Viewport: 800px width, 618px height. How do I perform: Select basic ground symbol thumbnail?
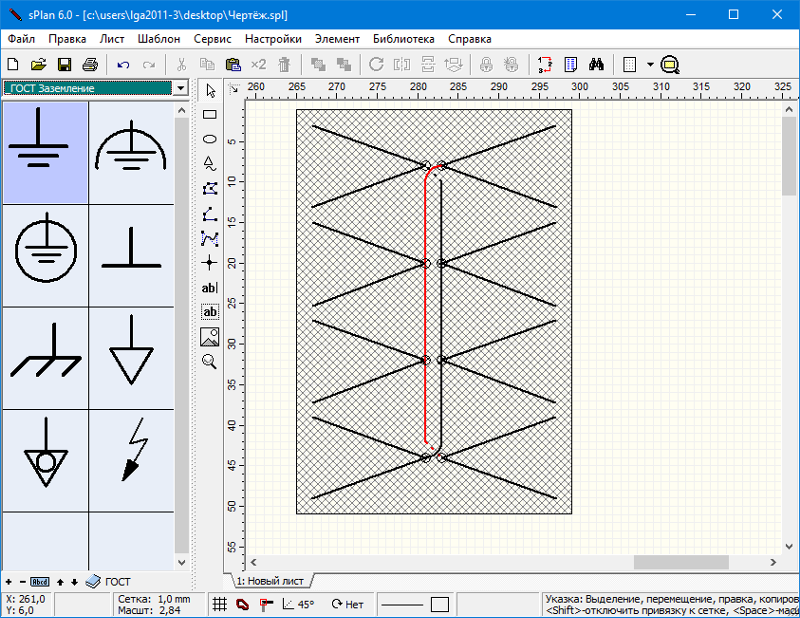click(45, 153)
